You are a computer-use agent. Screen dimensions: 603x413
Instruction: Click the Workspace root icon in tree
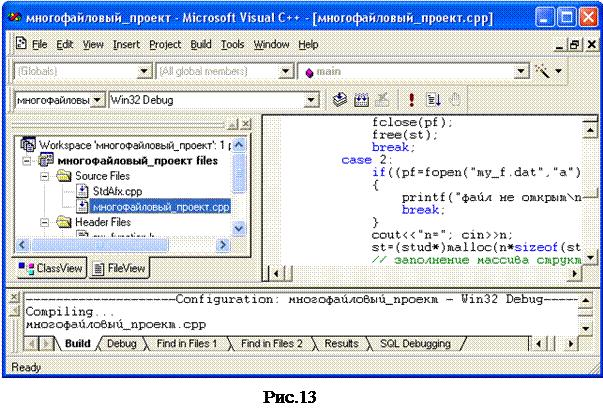click(28, 145)
